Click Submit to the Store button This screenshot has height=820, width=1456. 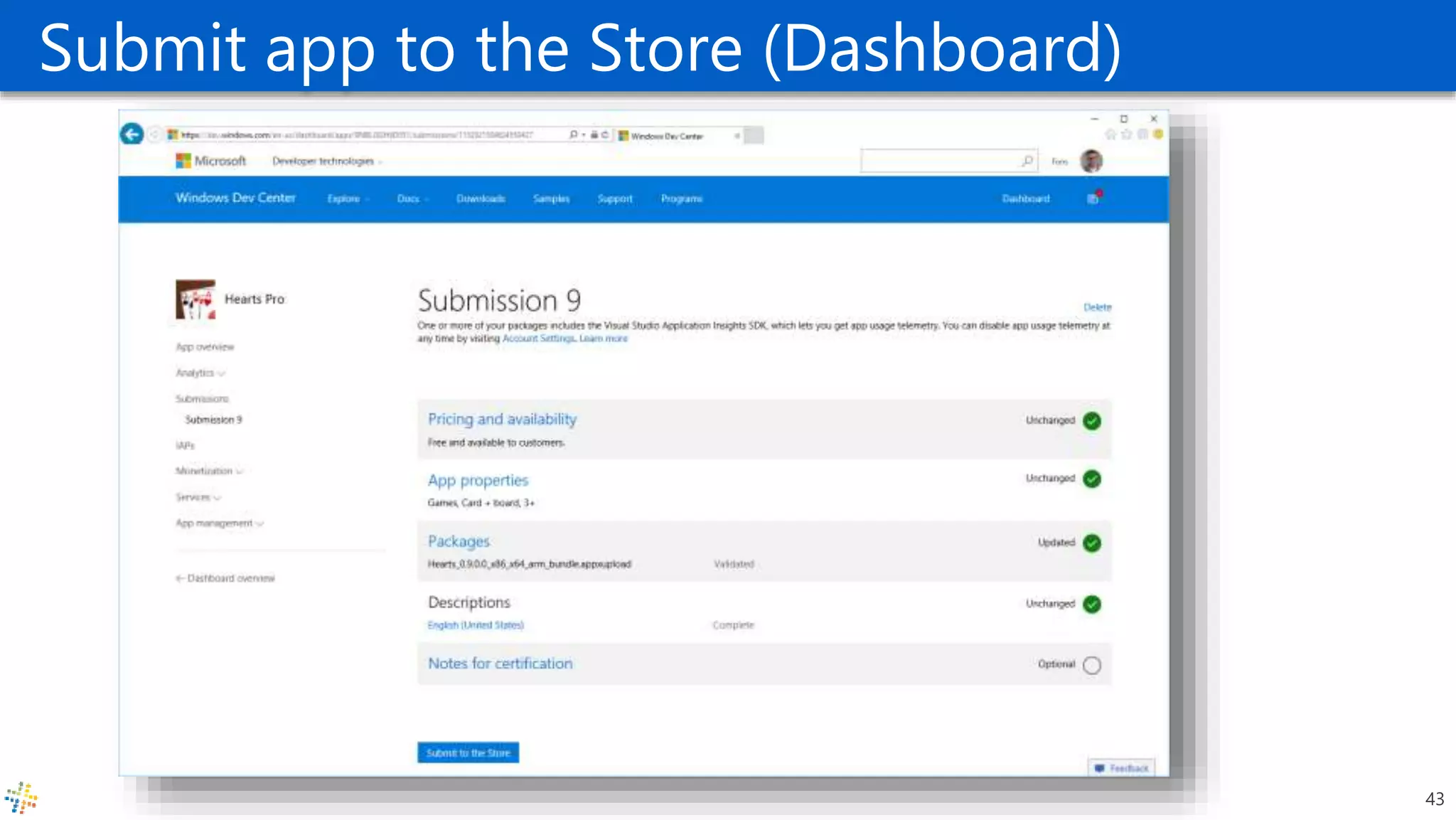coord(468,752)
